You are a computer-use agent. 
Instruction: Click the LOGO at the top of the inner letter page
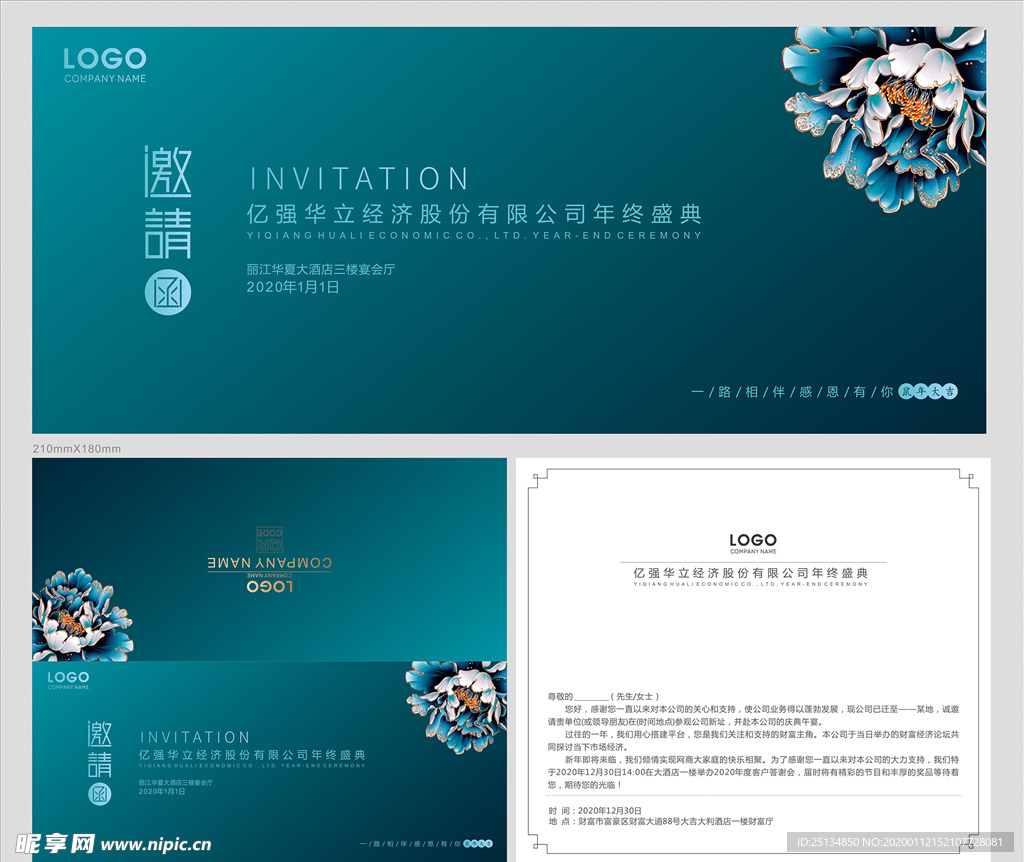[753, 540]
